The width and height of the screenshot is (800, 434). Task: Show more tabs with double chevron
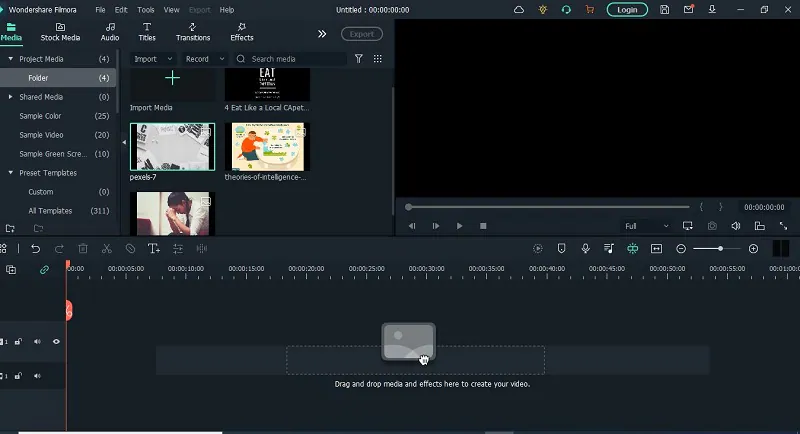coord(322,34)
